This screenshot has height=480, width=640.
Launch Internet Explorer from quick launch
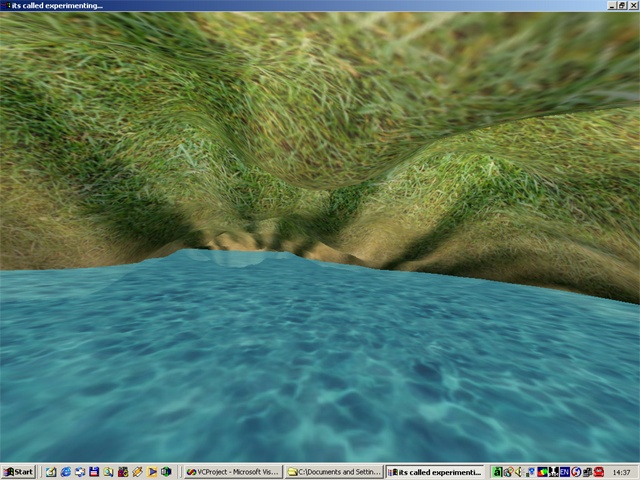point(65,471)
